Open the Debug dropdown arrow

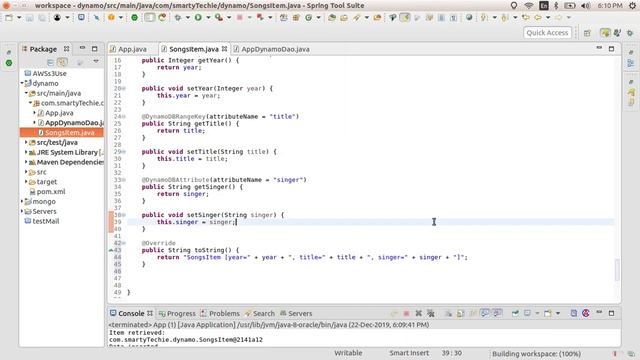(x=188, y=18)
